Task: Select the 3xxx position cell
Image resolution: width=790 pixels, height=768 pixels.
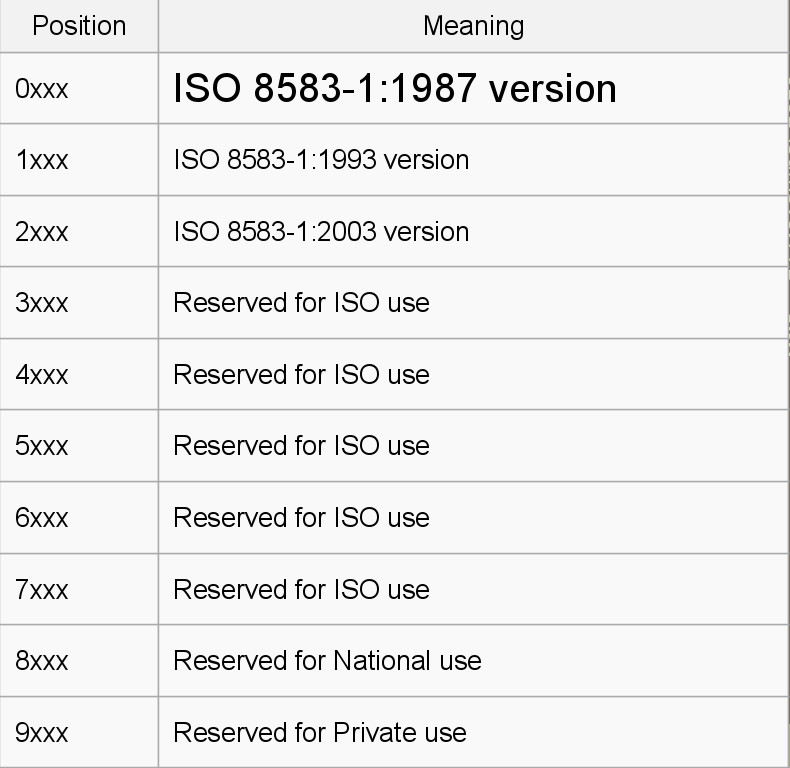Action: coord(79,303)
